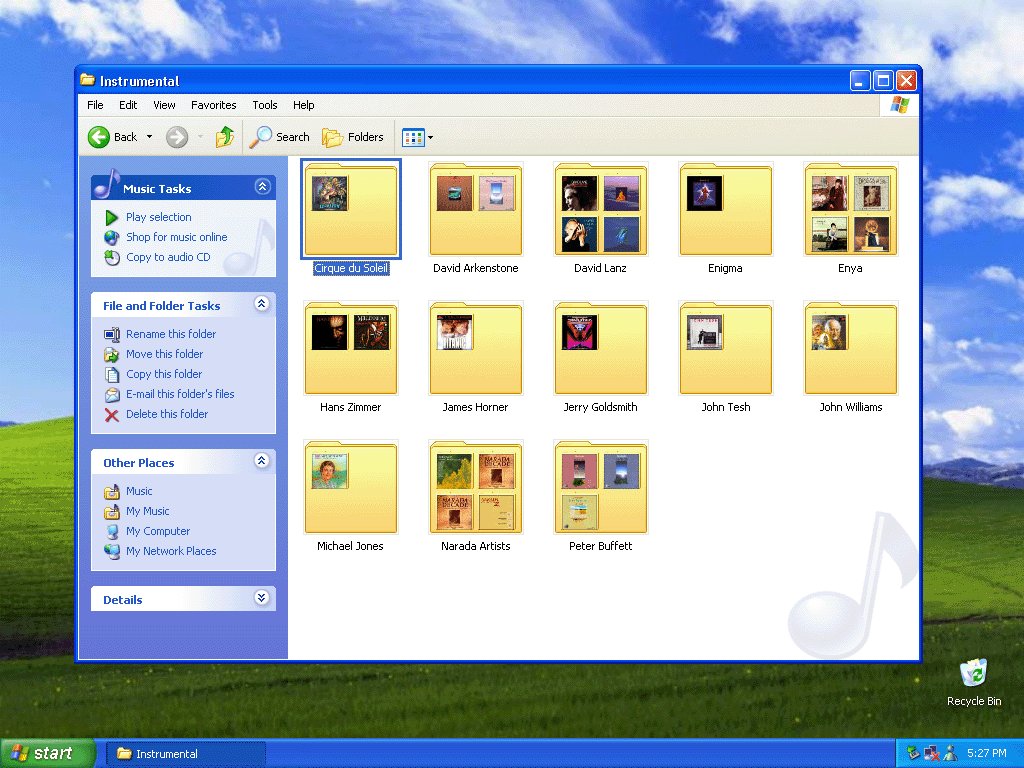Click the audio CD copy icon
The width and height of the screenshot is (1024, 768).
[112, 257]
